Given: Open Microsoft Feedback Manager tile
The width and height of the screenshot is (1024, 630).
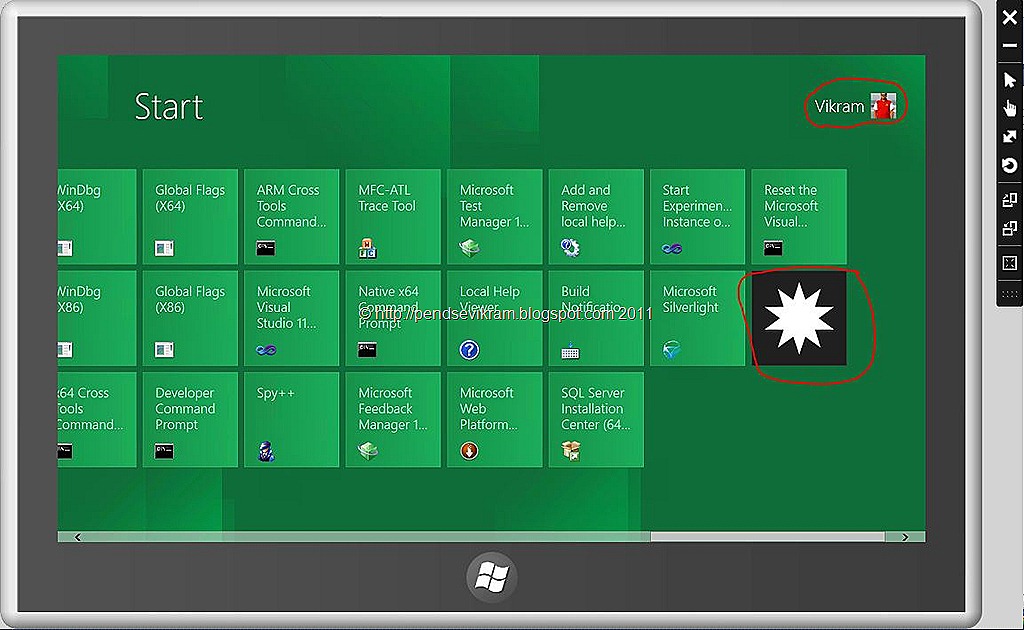Looking at the screenshot, I should pos(393,420).
